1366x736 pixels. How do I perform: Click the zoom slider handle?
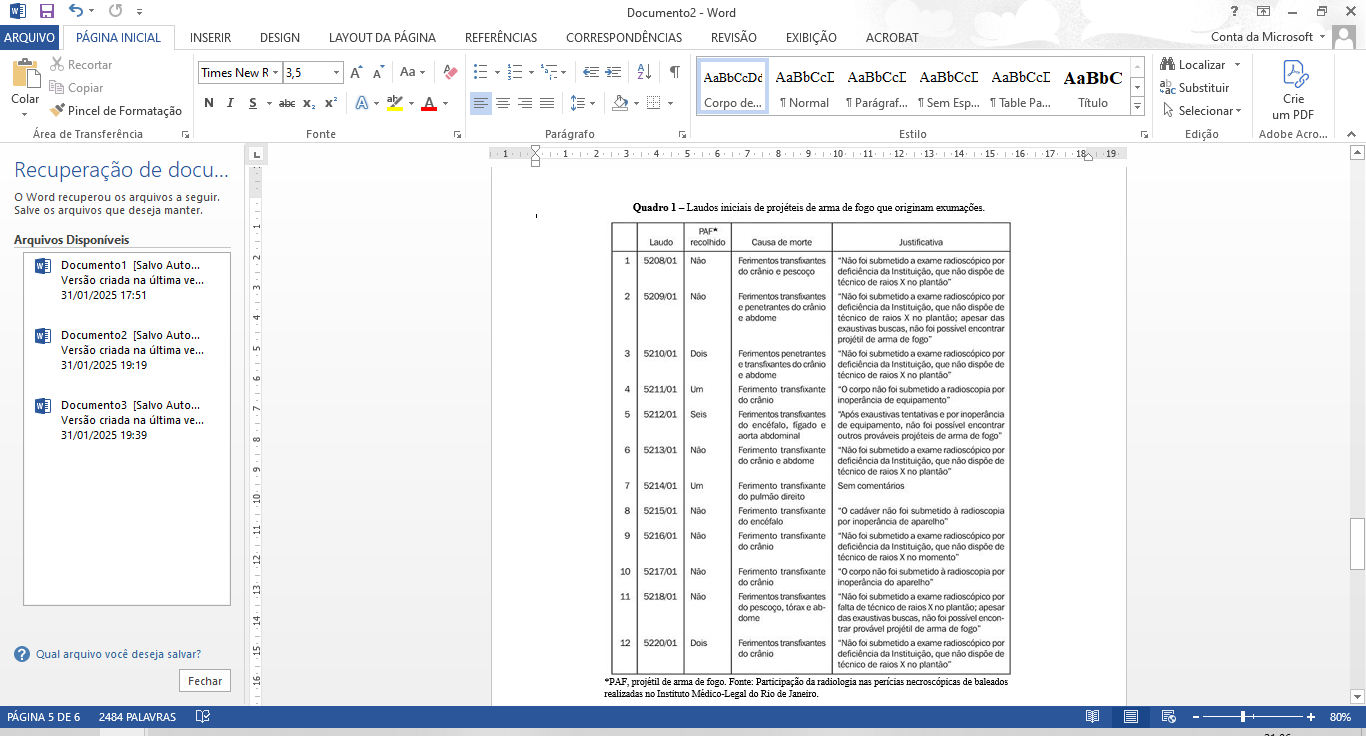click(1243, 717)
